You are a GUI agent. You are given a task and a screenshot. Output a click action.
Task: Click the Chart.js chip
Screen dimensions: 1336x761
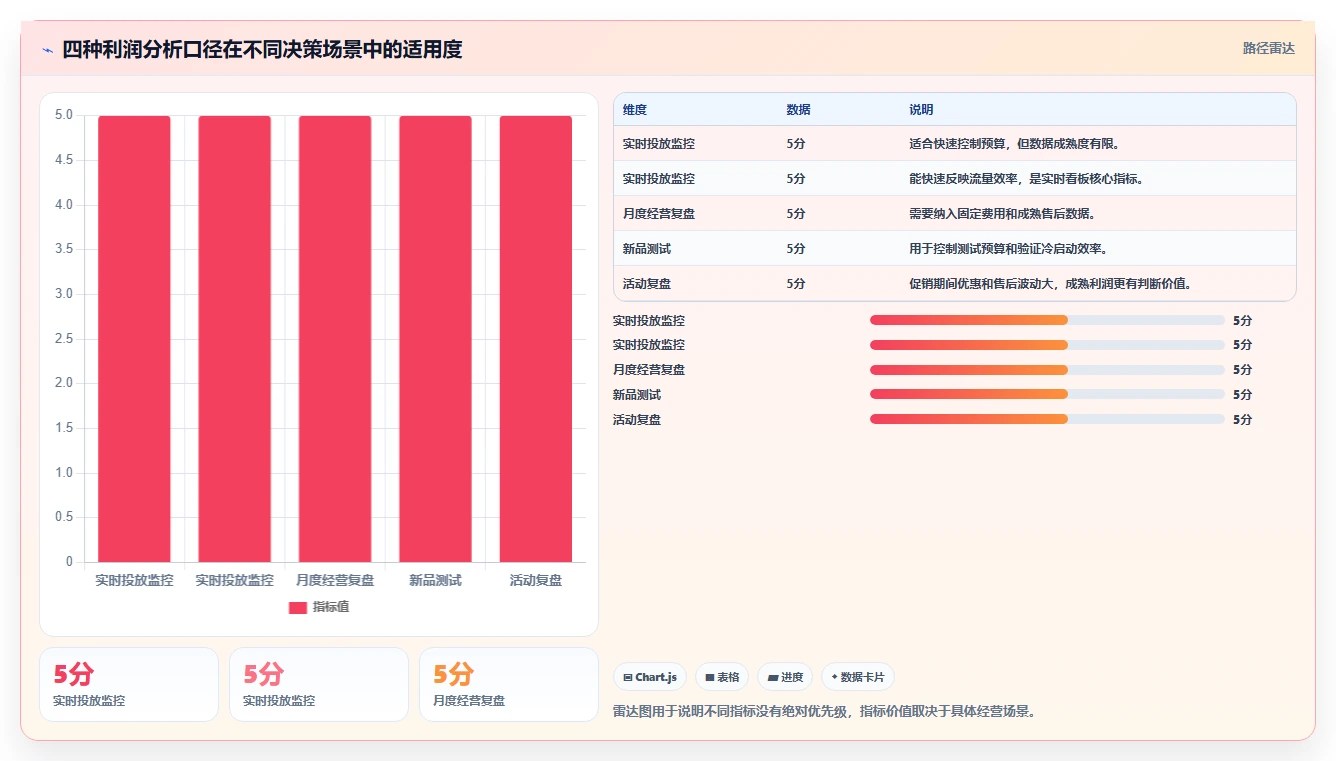point(649,677)
